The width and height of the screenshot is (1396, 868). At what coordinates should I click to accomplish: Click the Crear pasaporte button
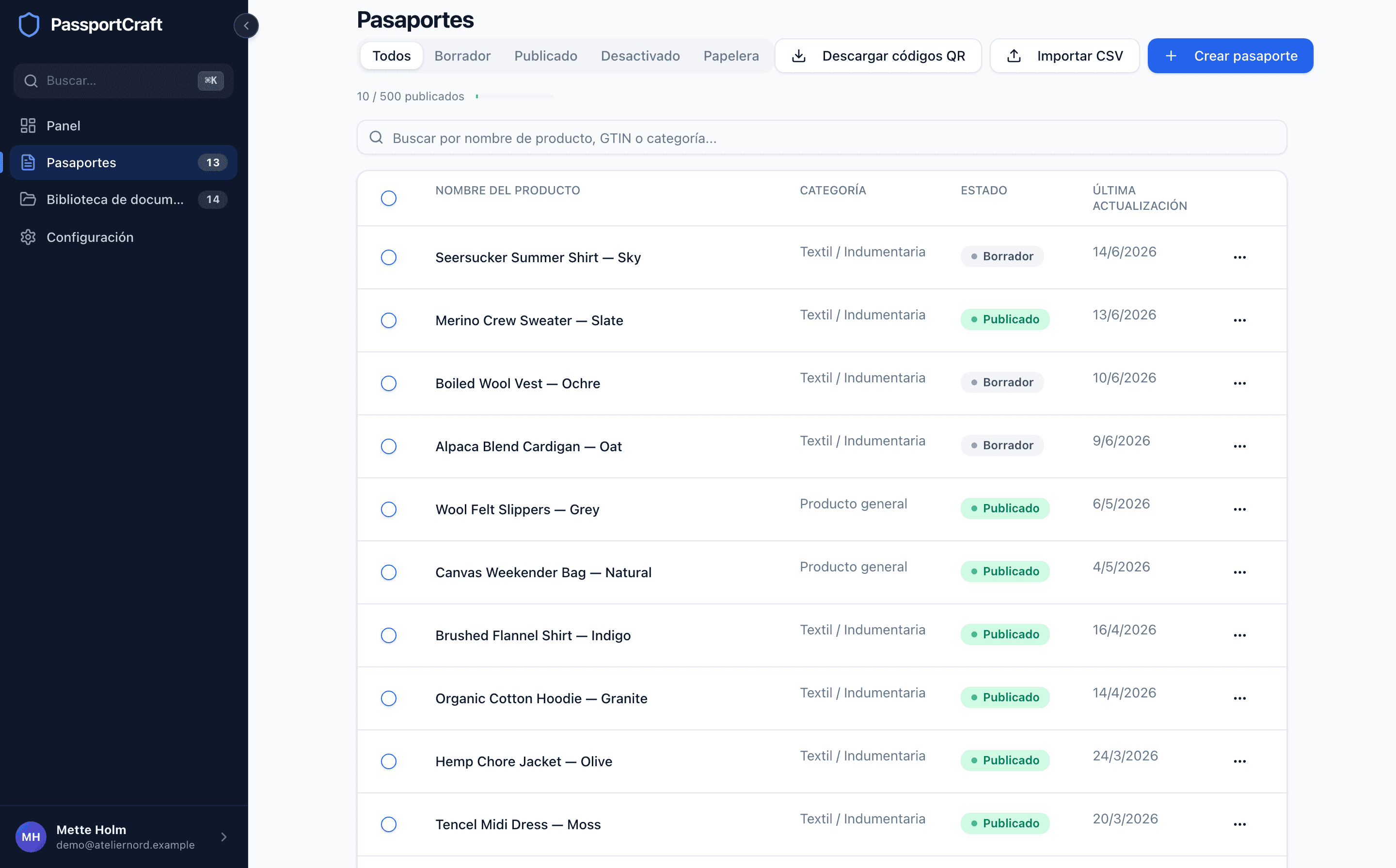pyautogui.click(x=1230, y=56)
